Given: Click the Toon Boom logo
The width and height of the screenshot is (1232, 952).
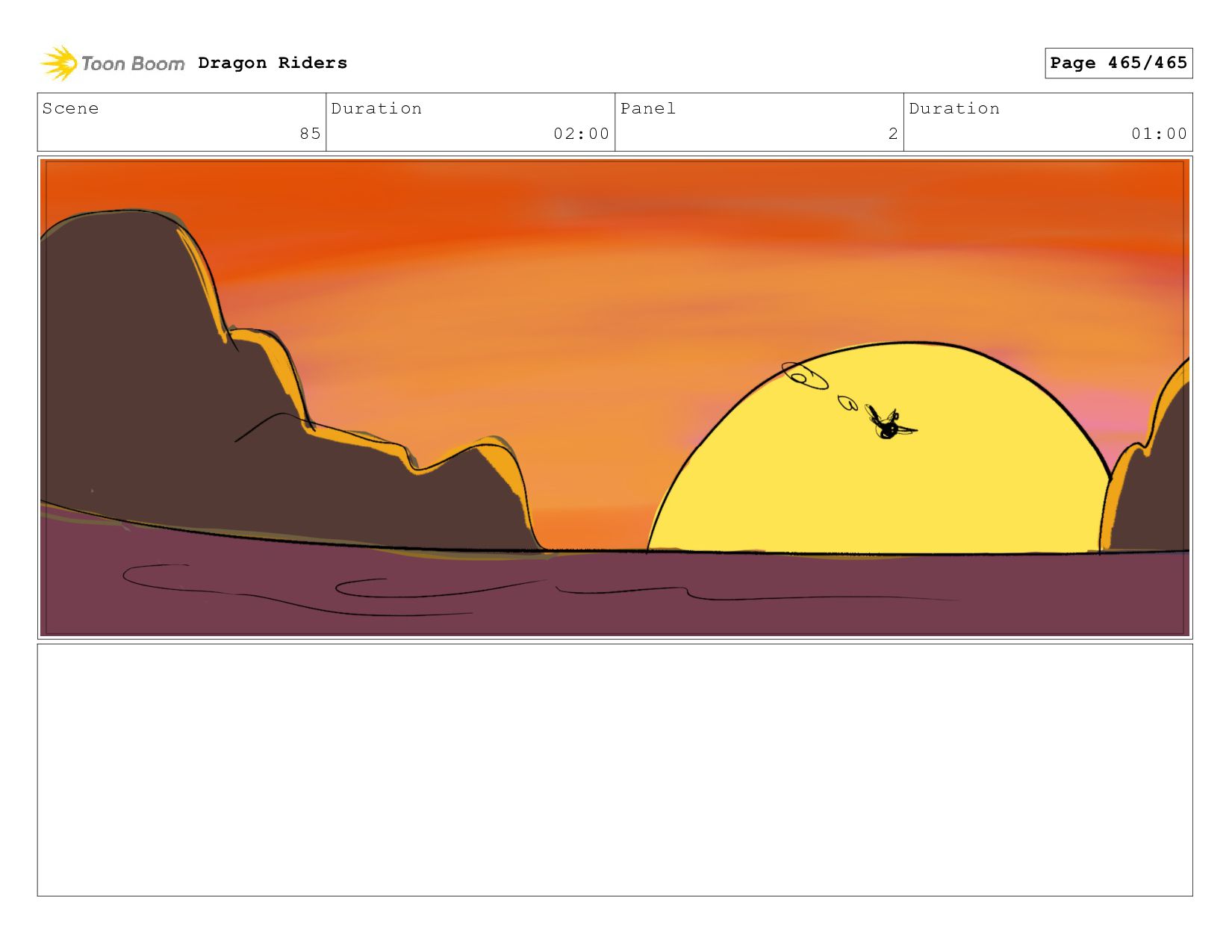Looking at the screenshot, I should 112,63.
